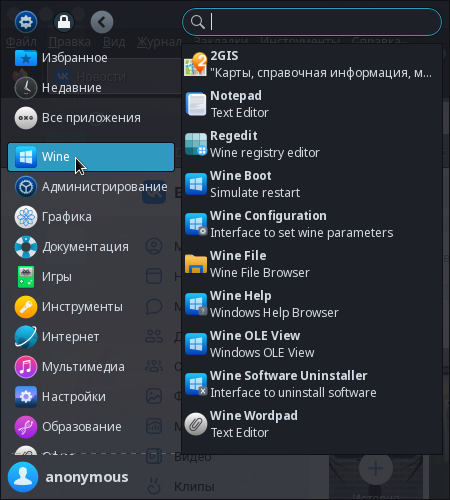Focus the application search field

tap(312, 22)
